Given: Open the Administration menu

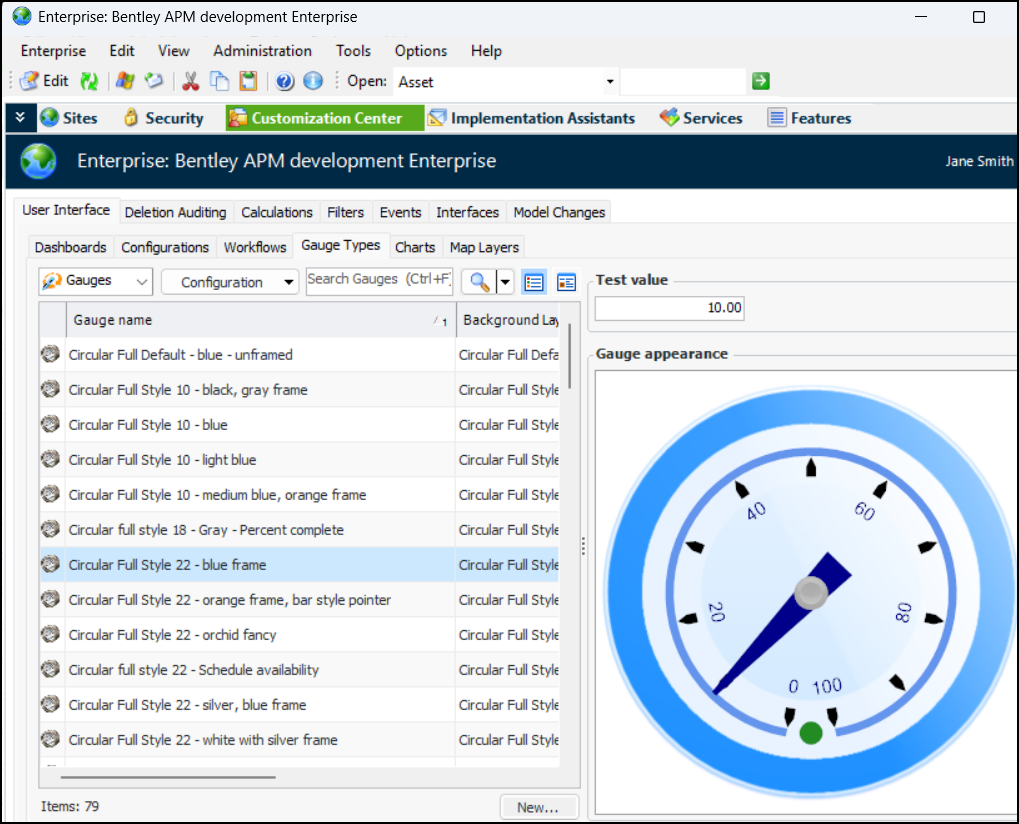Looking at the screenshot, I should pyautogui.click(x=262, y=51).
